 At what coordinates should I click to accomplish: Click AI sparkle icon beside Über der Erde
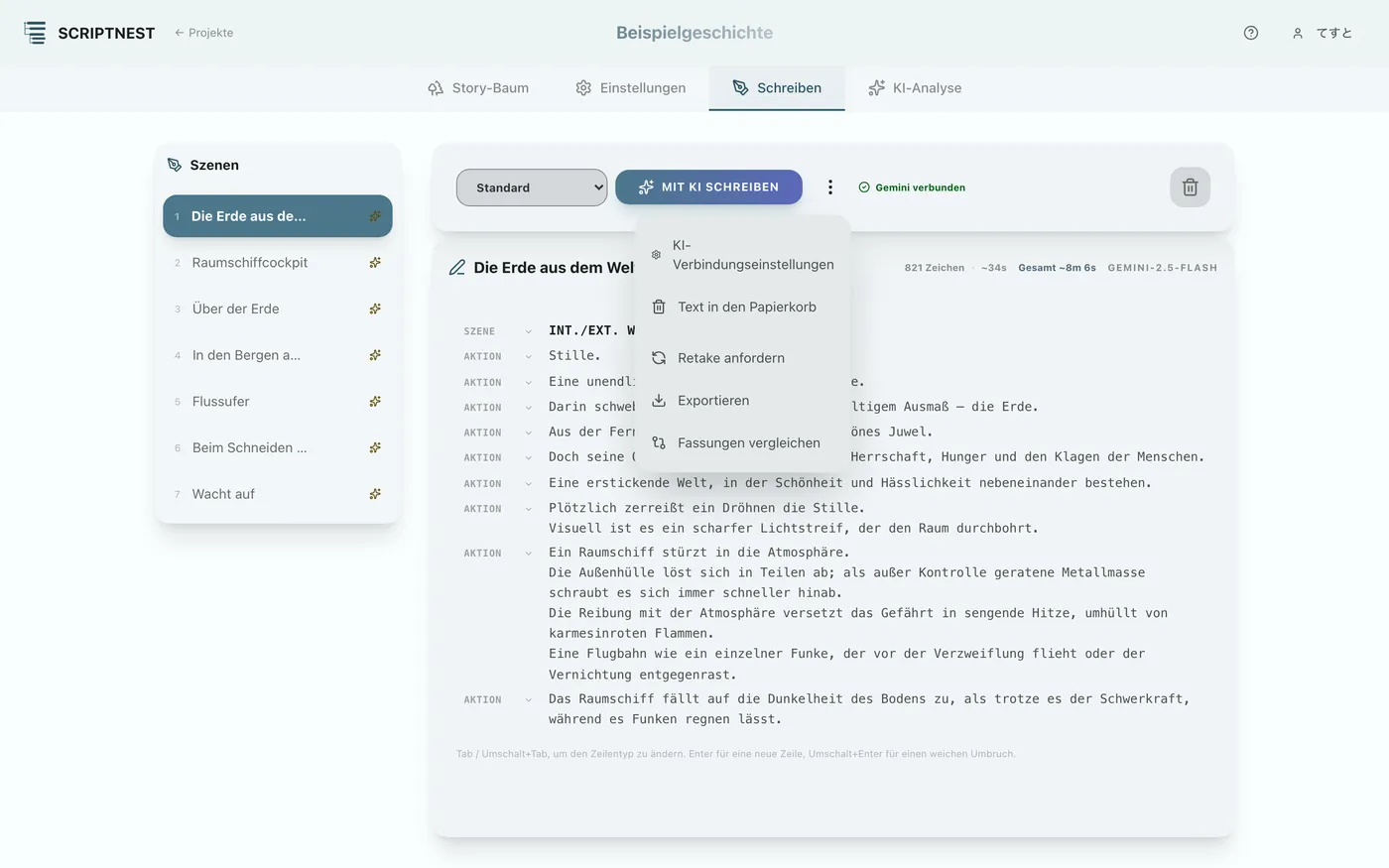(x=375, y=309)
